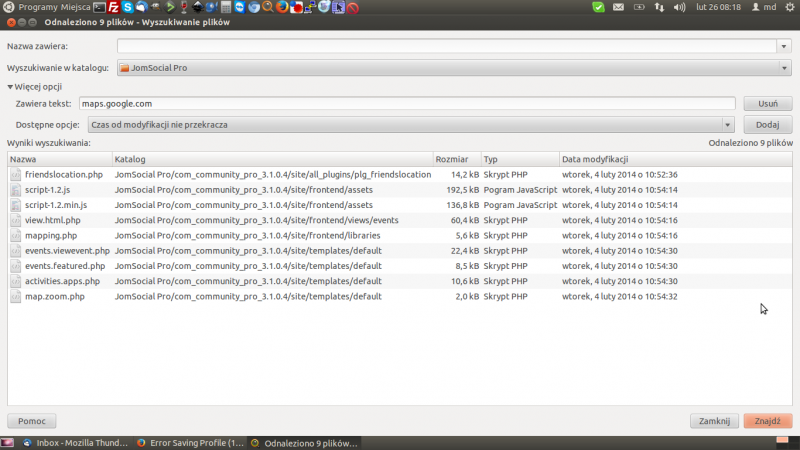Sort by the Data modyfikacji column header

[x=676, y=159]
